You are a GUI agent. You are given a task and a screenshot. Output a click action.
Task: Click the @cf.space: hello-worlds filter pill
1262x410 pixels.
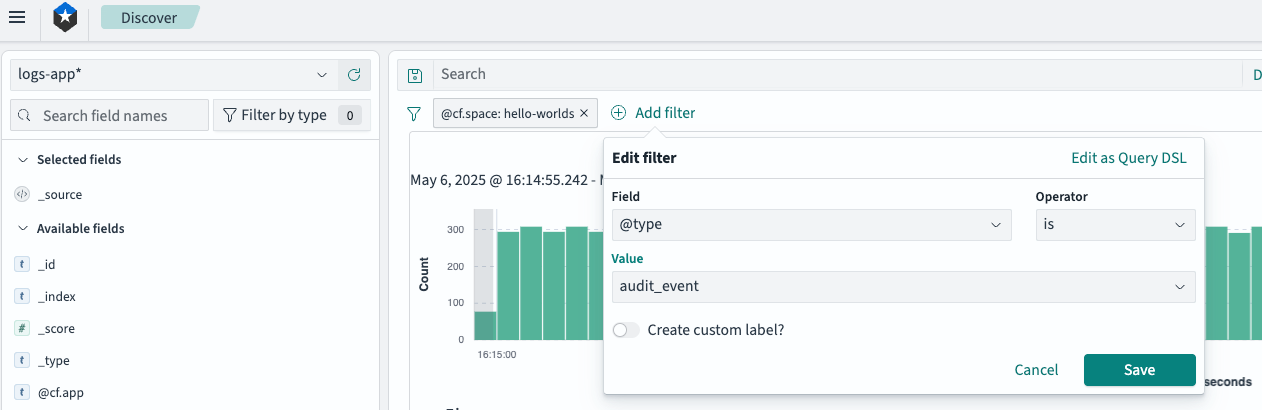pos(508,113)
